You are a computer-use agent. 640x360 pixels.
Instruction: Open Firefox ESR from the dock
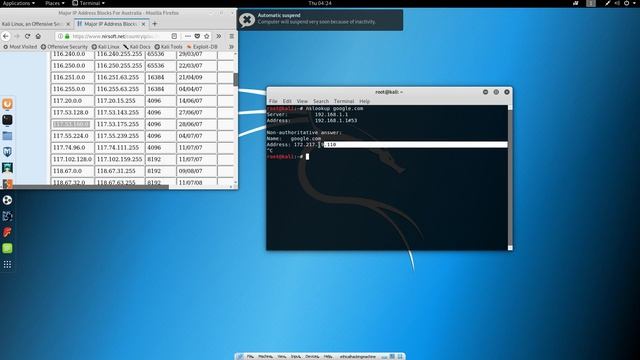(7, 104)
